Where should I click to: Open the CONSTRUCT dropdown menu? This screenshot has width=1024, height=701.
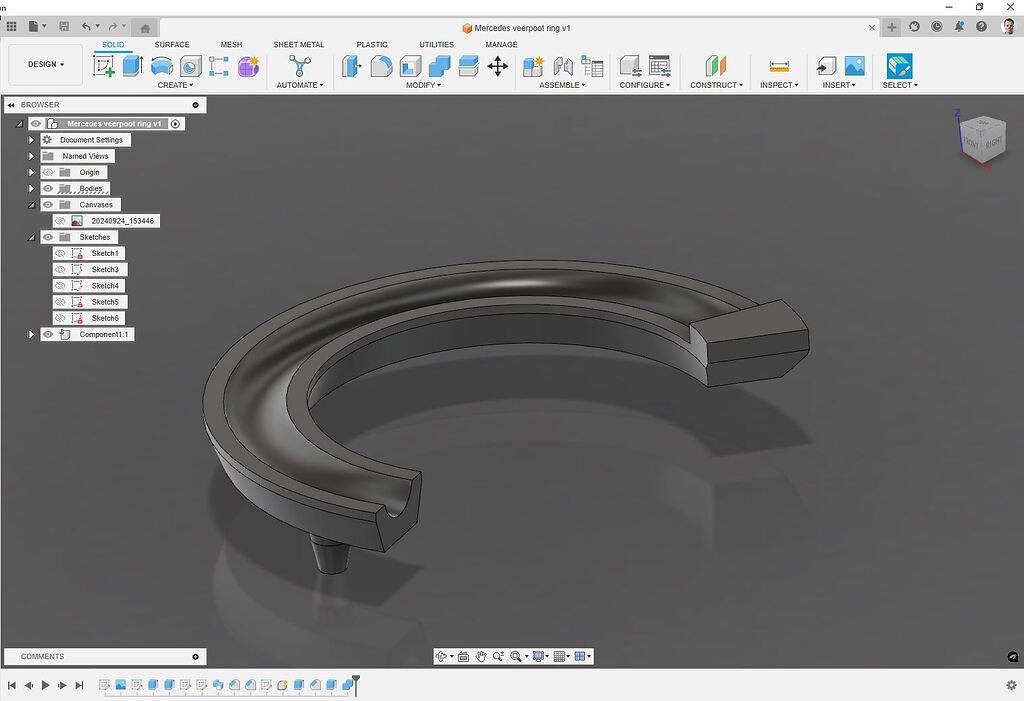point(716,85)
